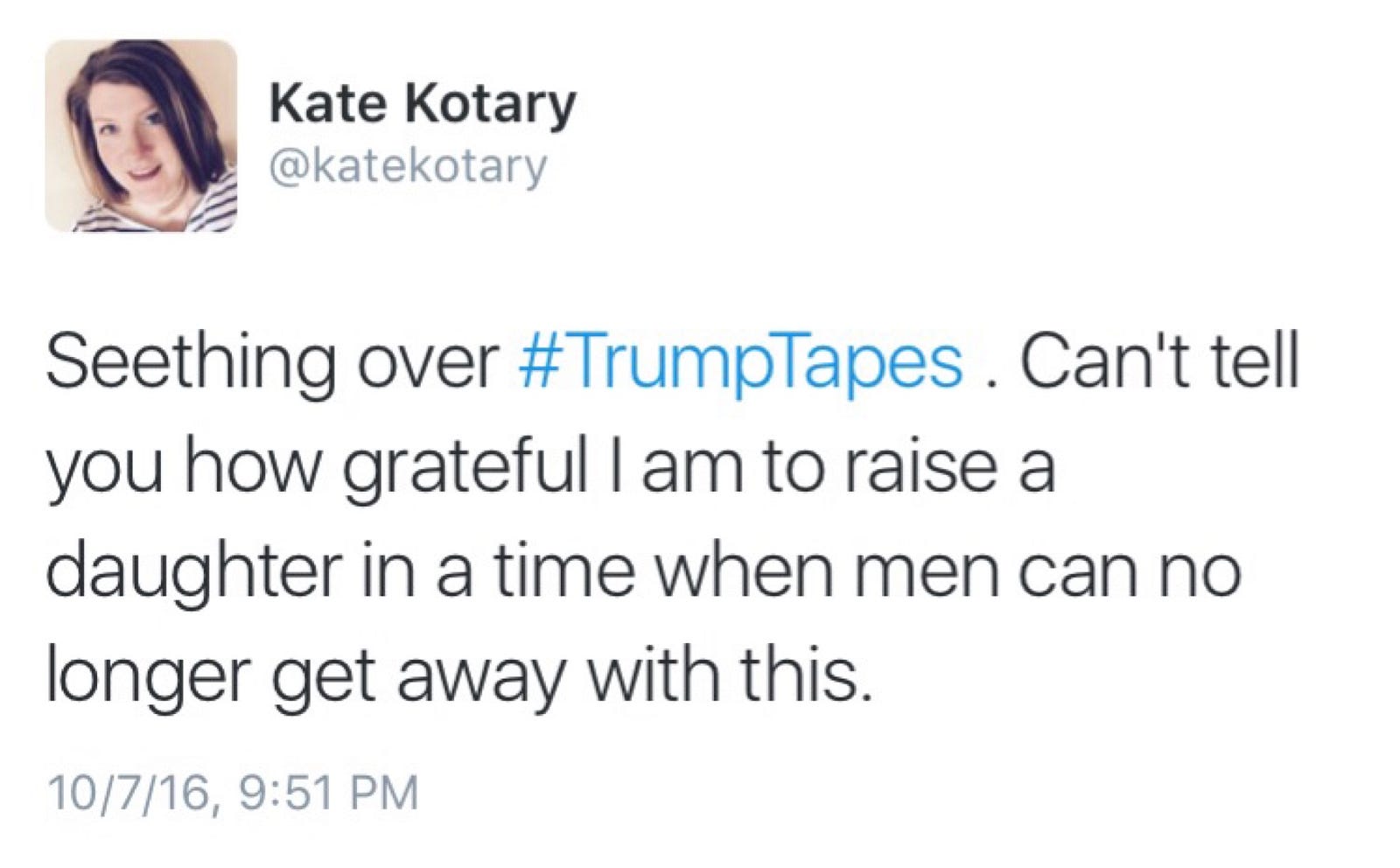Click the word "grateful" in the tweet

[464, 468]
